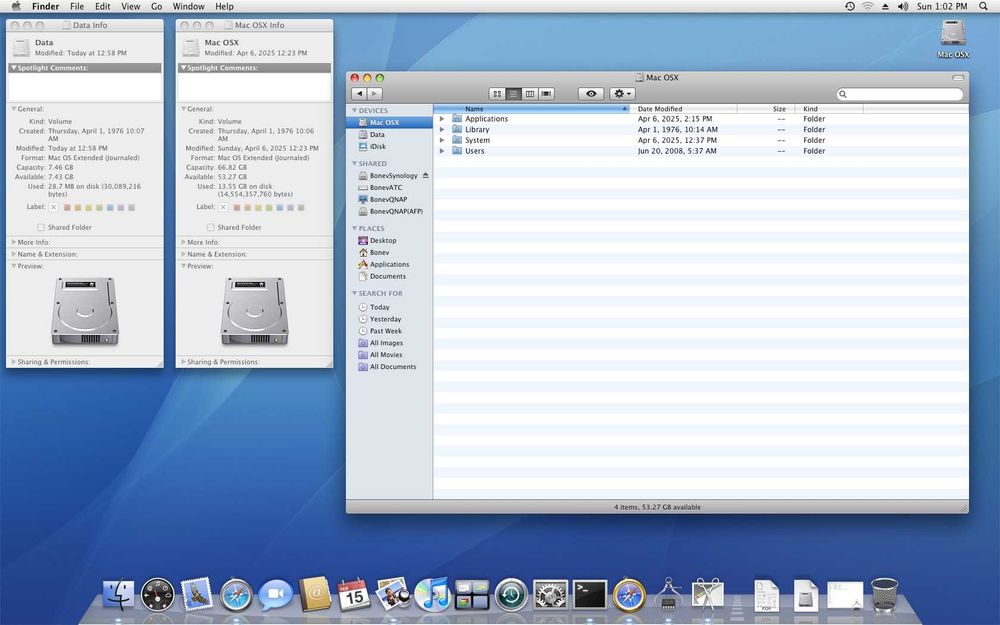Viewport: 1000px width, 625px height.
Task: Open Dashboard from the Dock
Action: pos(157,594)
